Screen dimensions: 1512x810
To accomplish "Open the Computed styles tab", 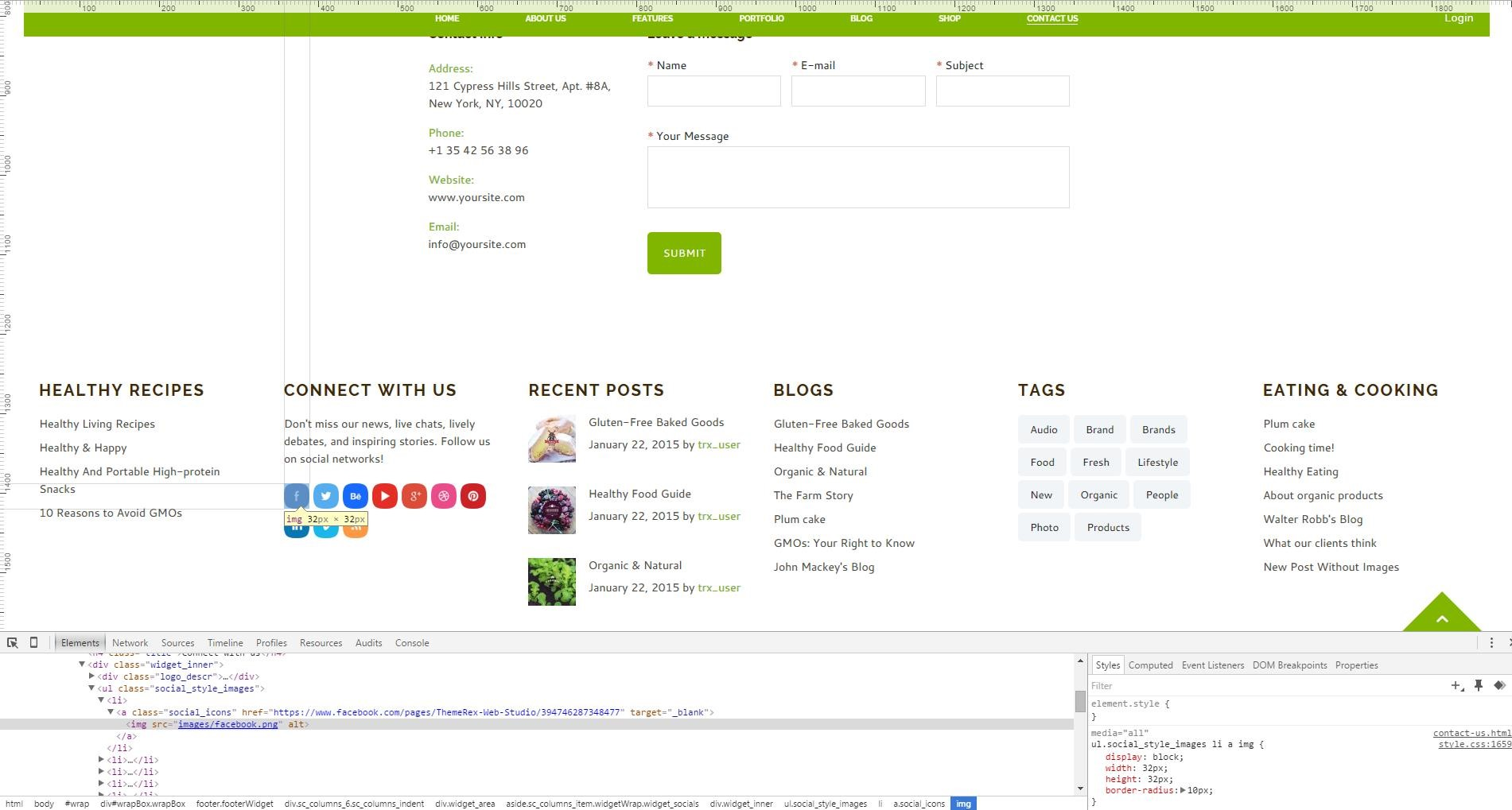I will pos(1150,665).
